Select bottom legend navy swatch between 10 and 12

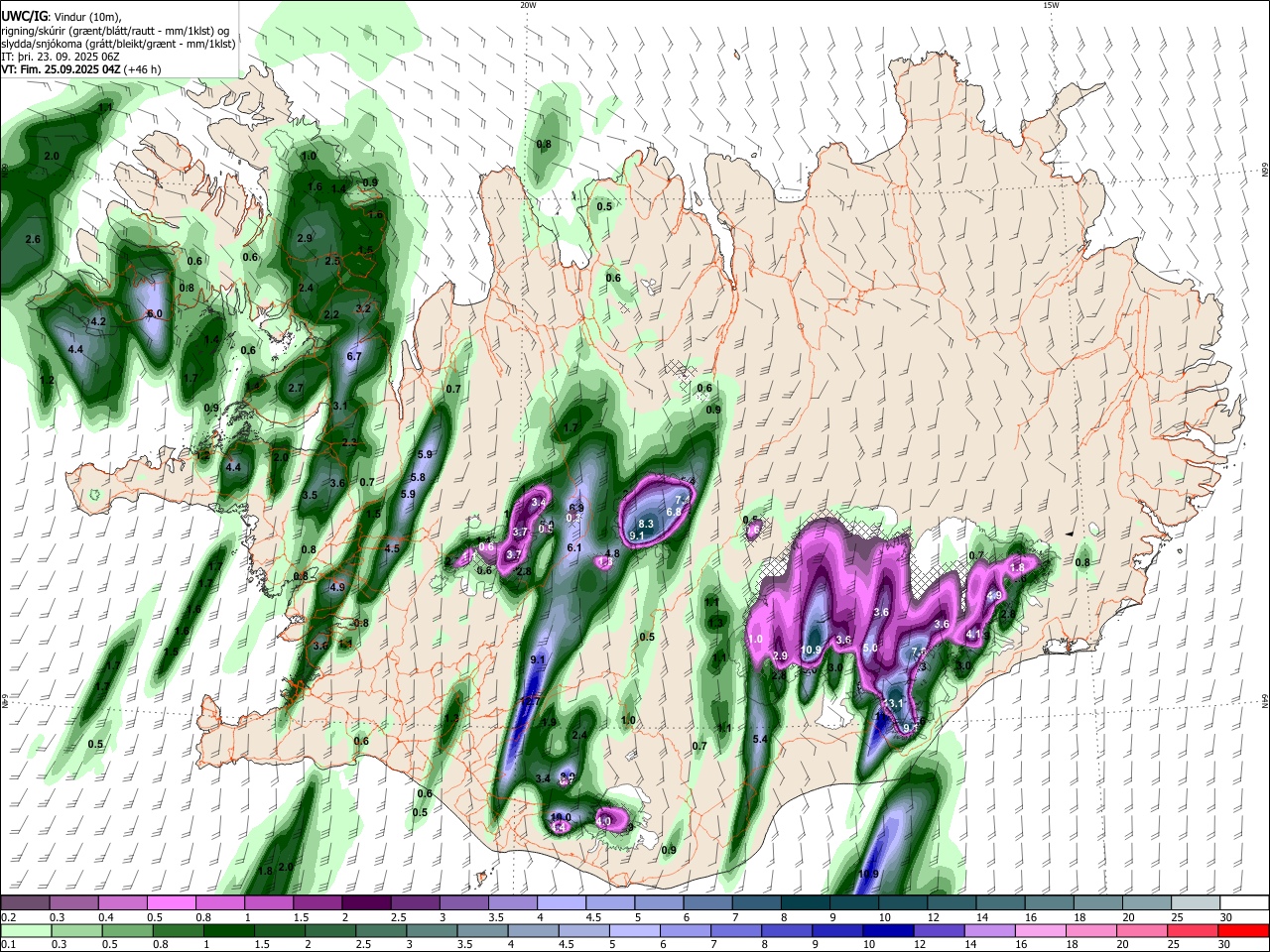point(889,930)
